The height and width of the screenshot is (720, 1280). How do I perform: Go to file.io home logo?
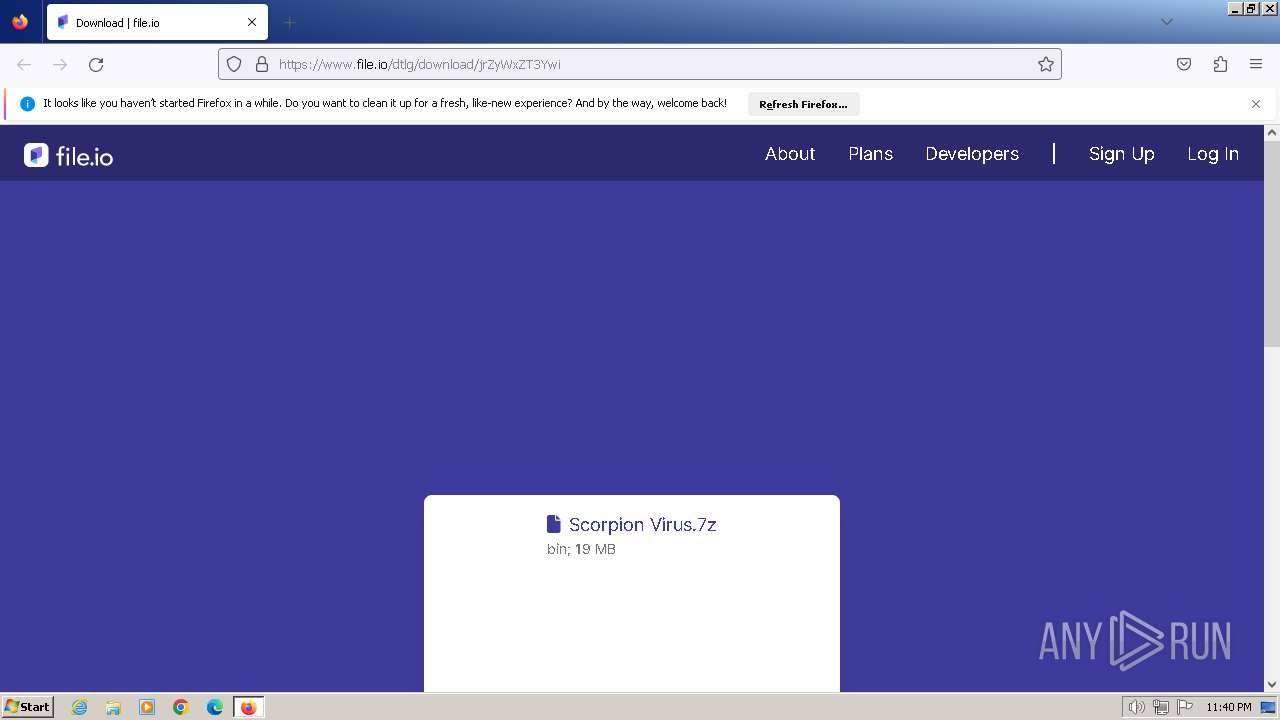point(68,155)
